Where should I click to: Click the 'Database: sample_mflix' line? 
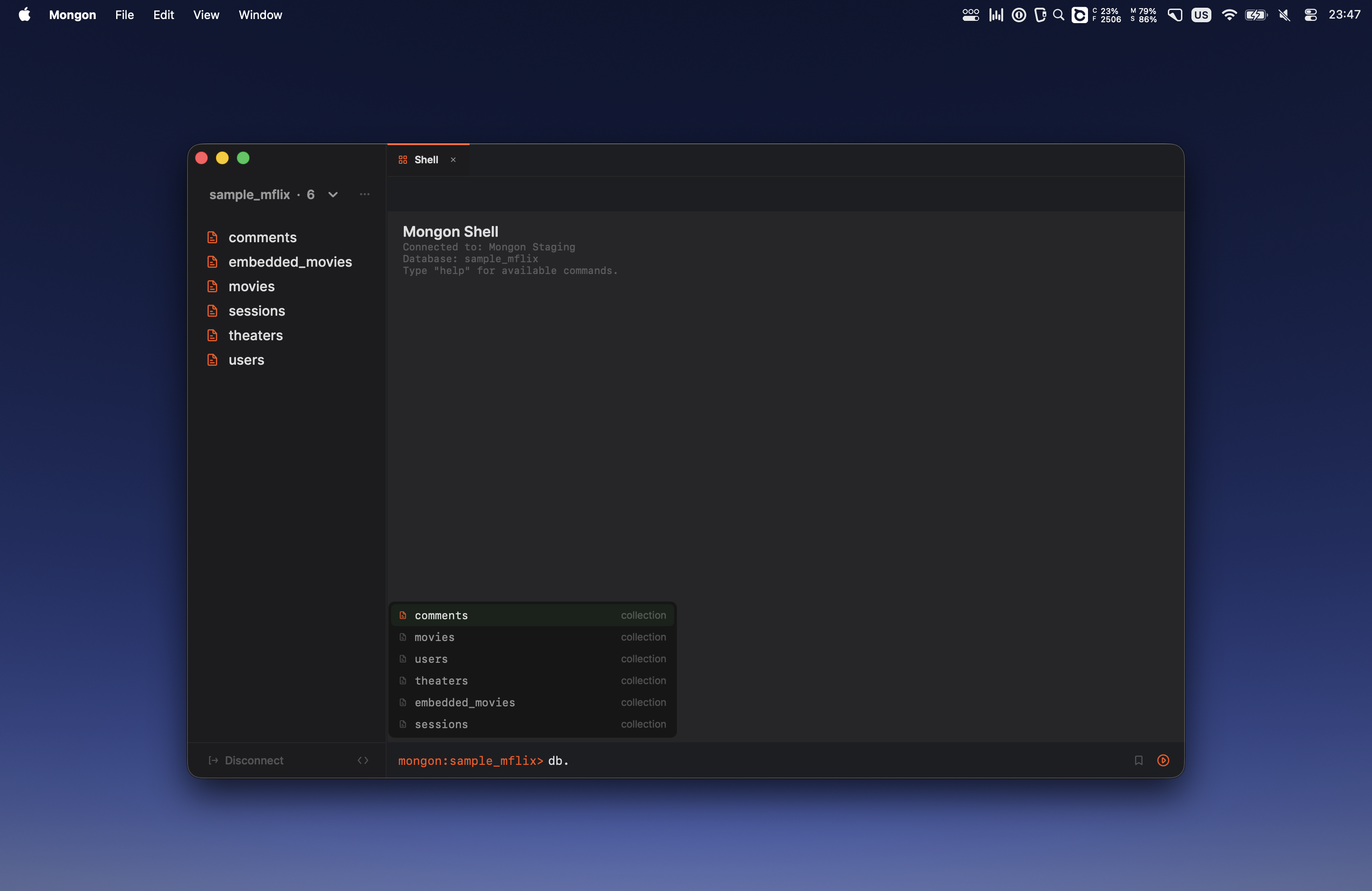[x=470, y=259]
